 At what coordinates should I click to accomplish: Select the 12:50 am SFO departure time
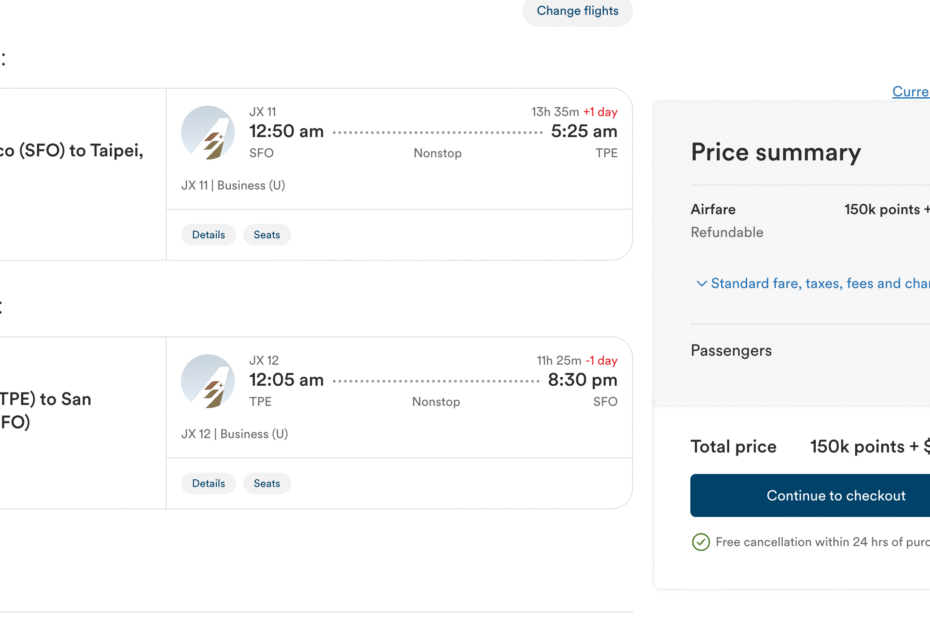click(x=286, y=131)
